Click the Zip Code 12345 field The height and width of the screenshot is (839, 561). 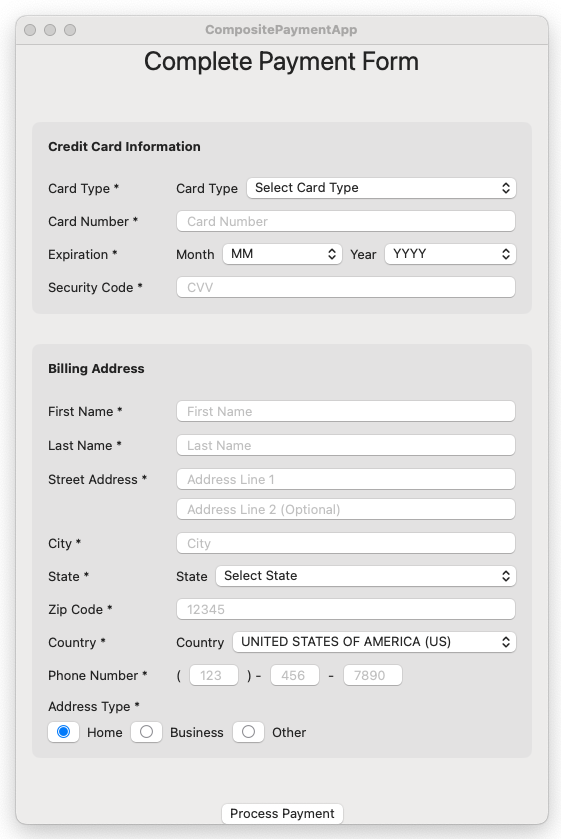tap(346, 609)
